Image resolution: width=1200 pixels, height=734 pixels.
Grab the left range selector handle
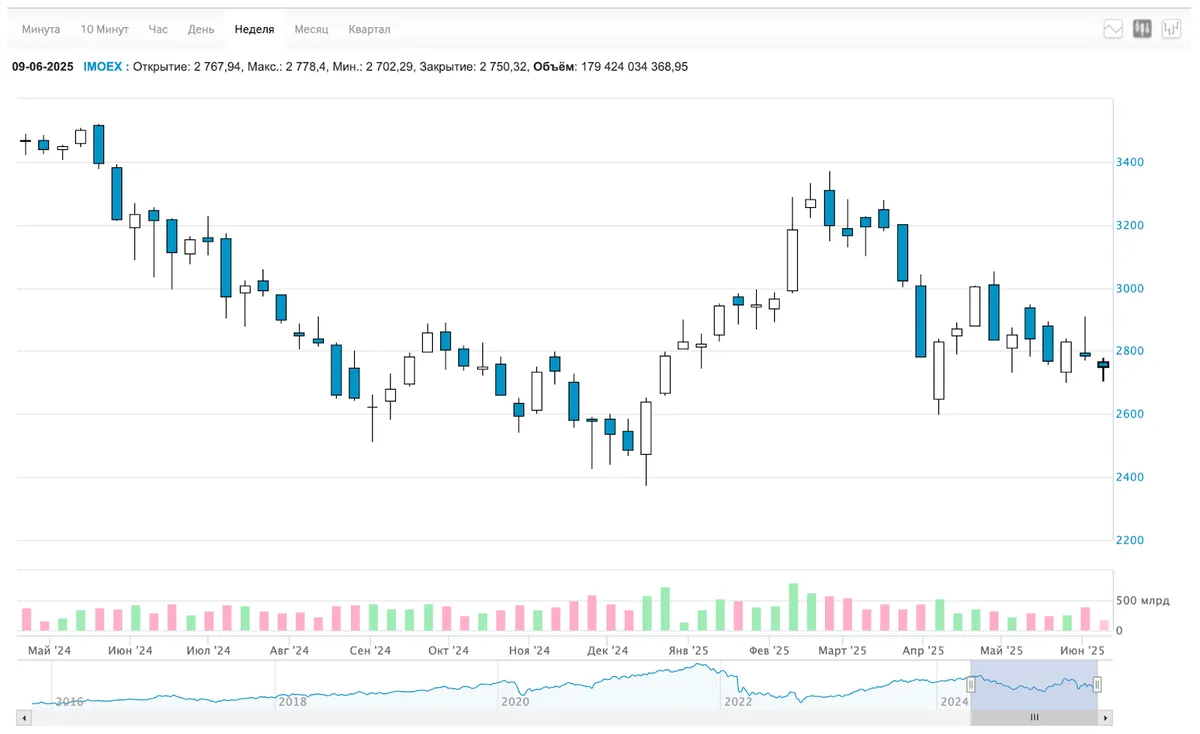coord(970,684)
